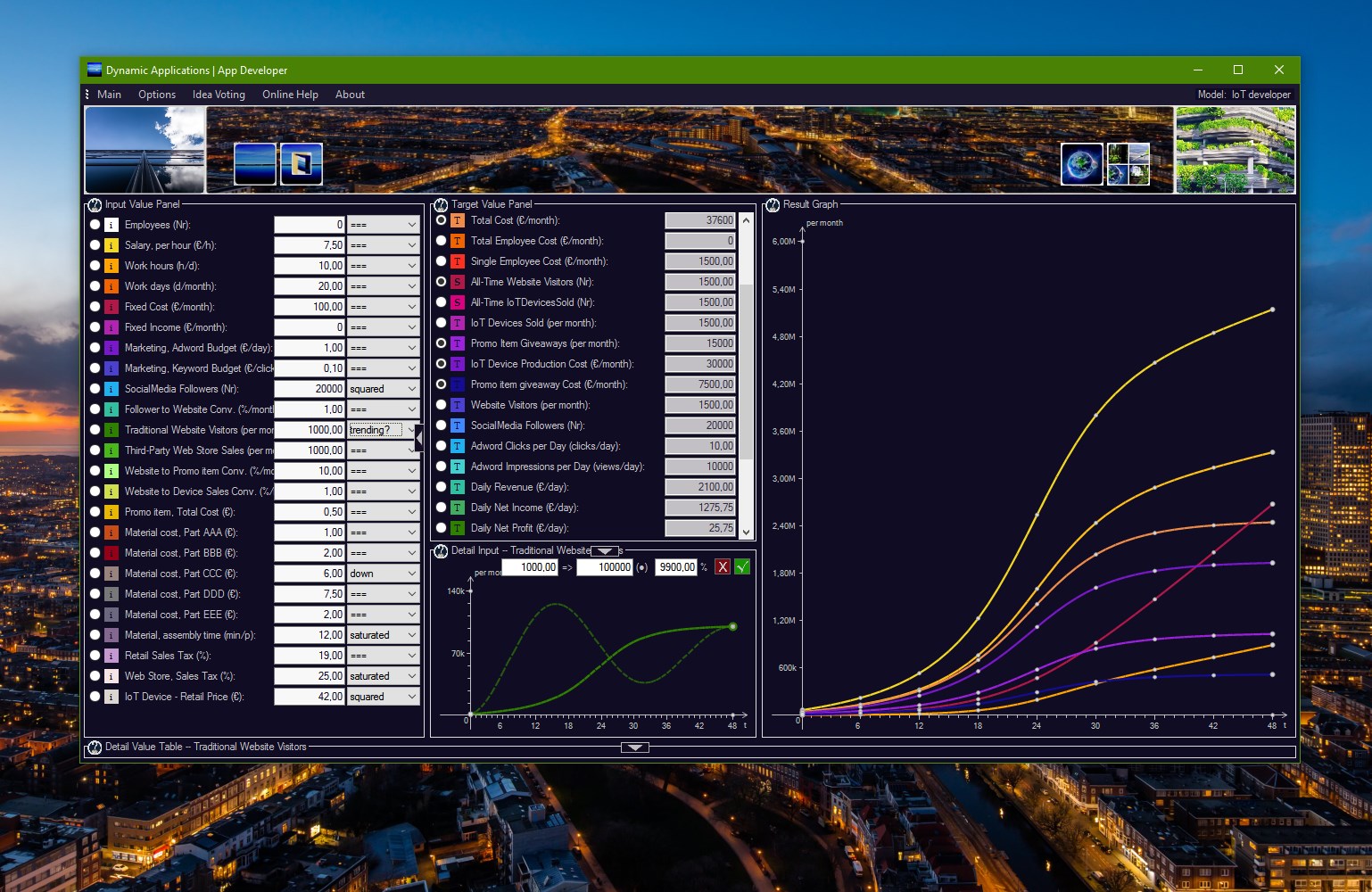Open the About menu
Viewport: 1372px width, 892px height.
(x=350, y=95)
